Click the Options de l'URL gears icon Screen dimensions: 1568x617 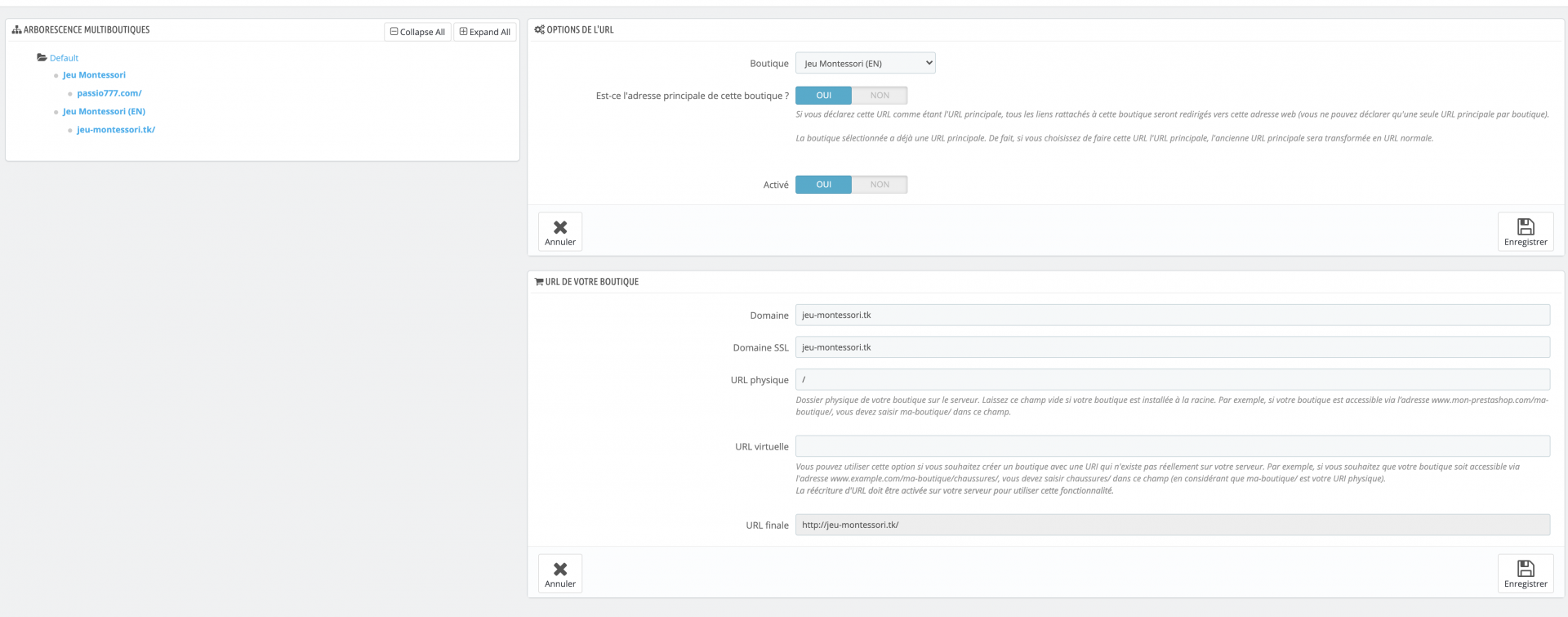click(x=539, y=30)
